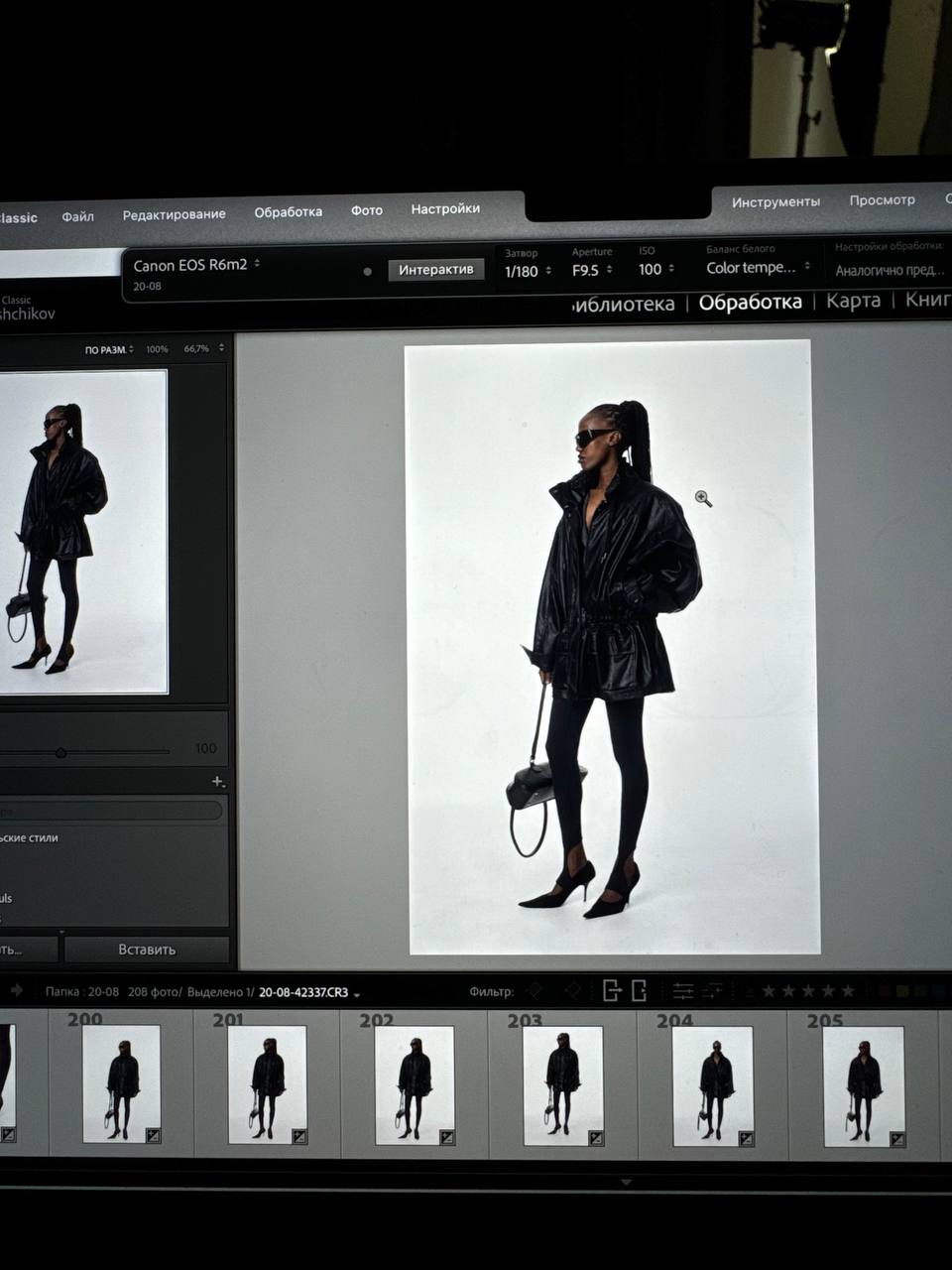Adjust the preset amount slider handle
952x1270 pixels.
coord(60,753)
